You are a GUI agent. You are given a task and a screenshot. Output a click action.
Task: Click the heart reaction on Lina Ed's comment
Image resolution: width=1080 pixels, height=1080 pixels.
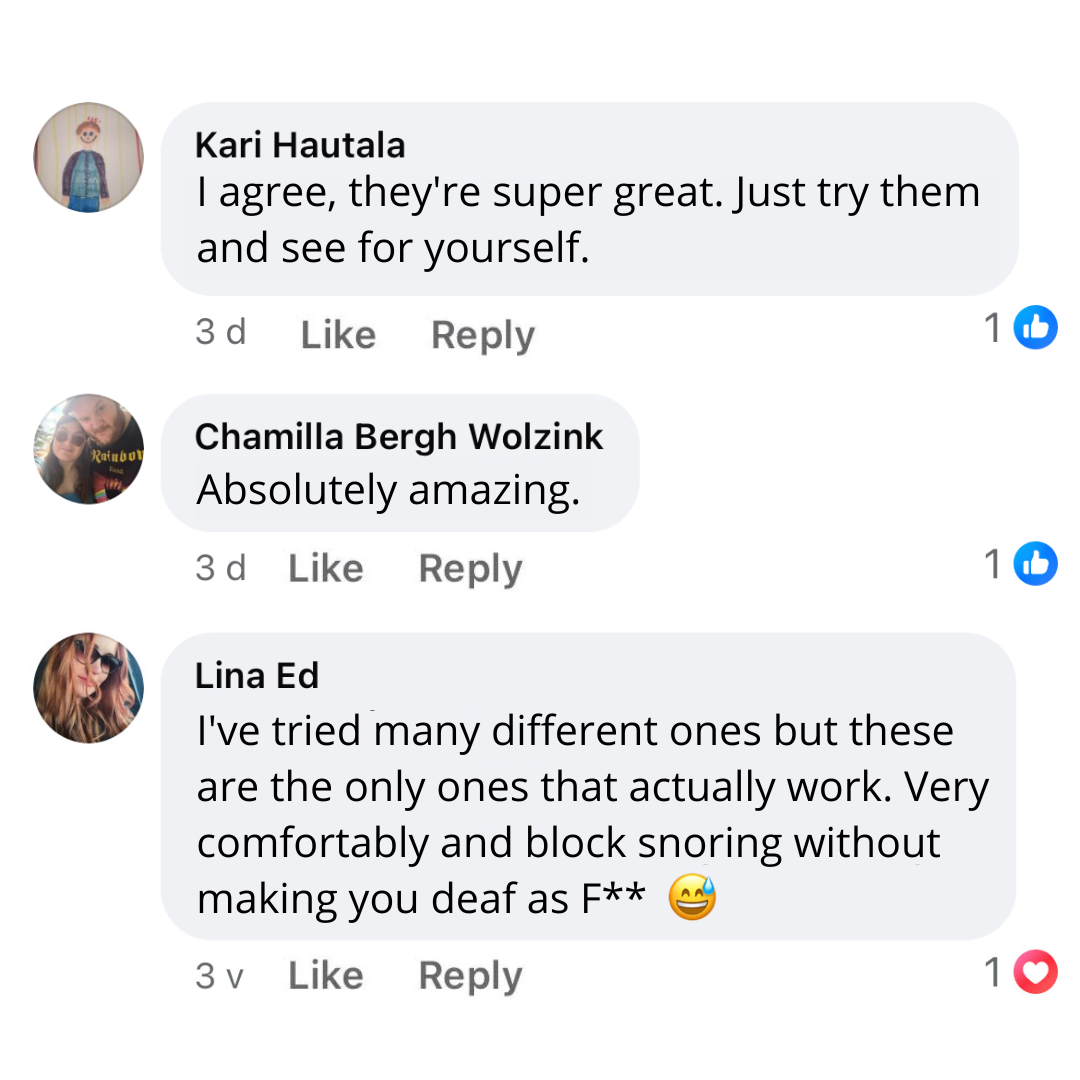1035,972
